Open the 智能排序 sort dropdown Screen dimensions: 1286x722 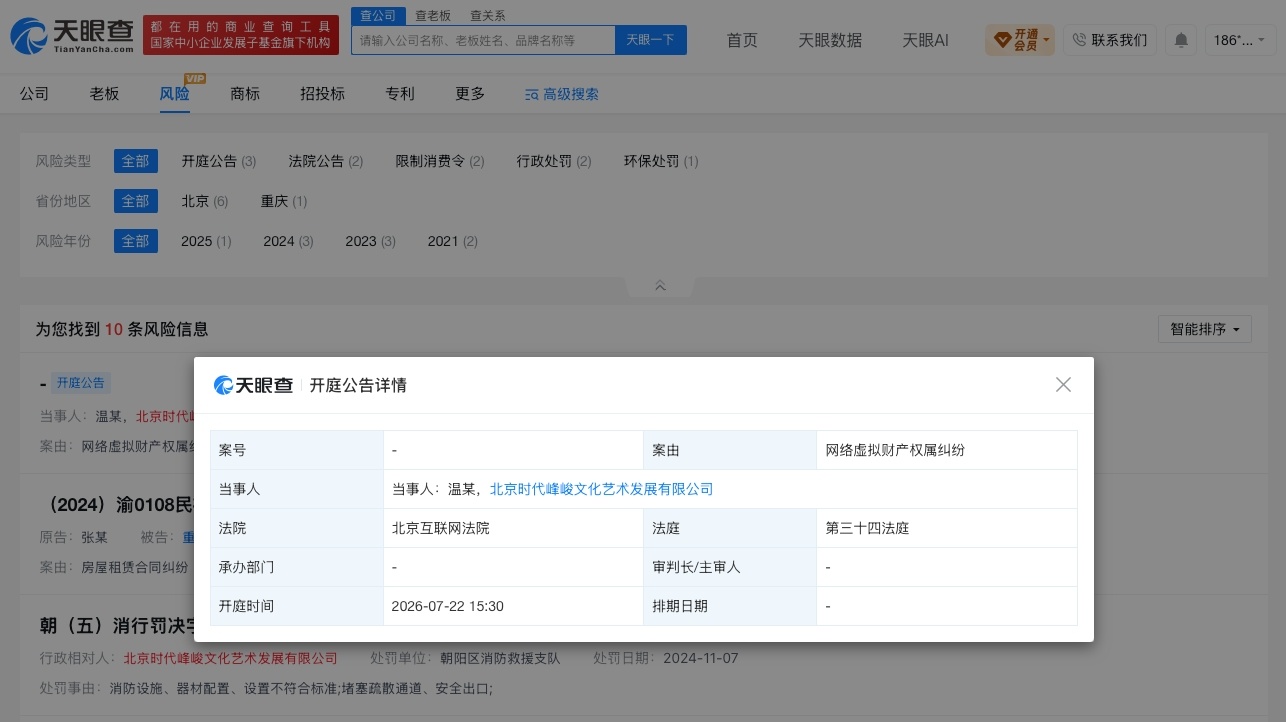(1204, 329)
